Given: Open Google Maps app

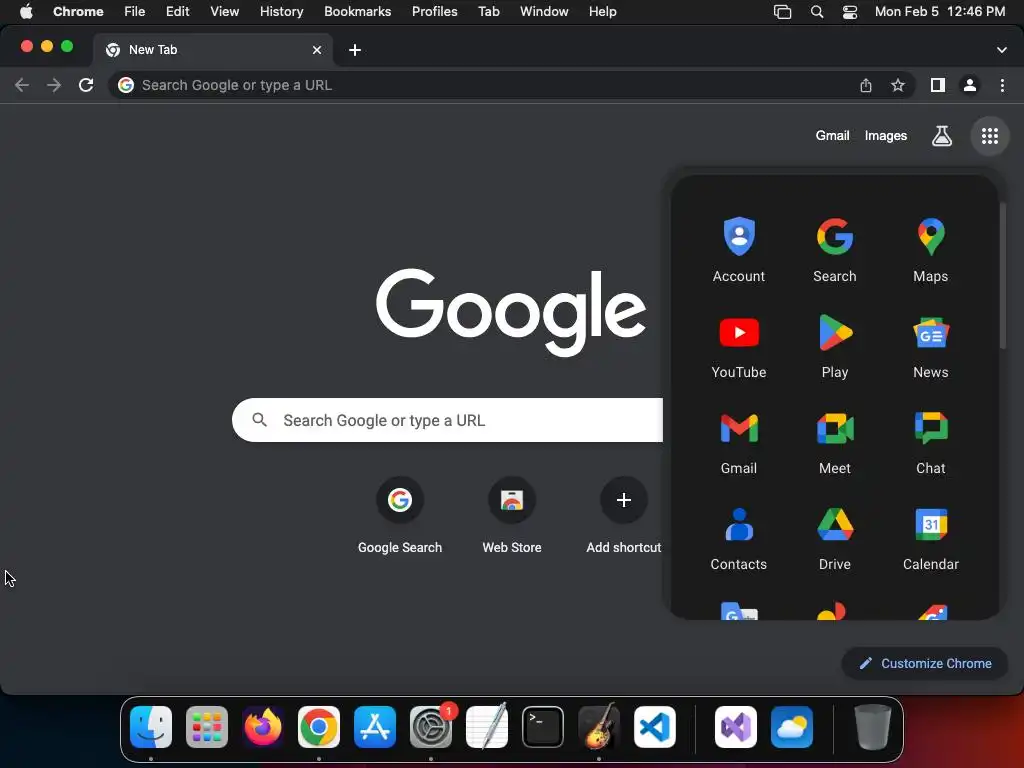Looking at the screenshot, I should tap(931, 250).
